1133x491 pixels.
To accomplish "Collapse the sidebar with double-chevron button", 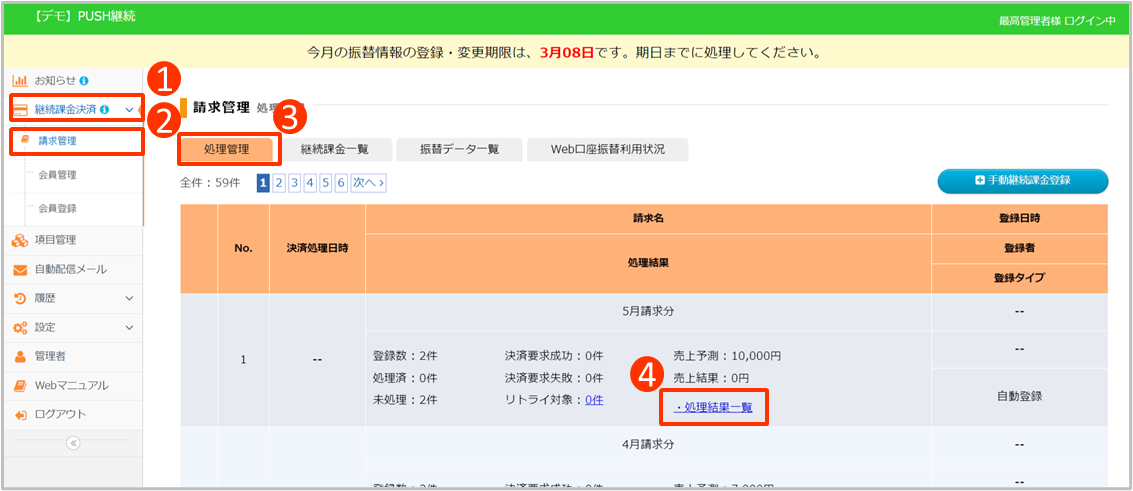I will coord(73,443).
